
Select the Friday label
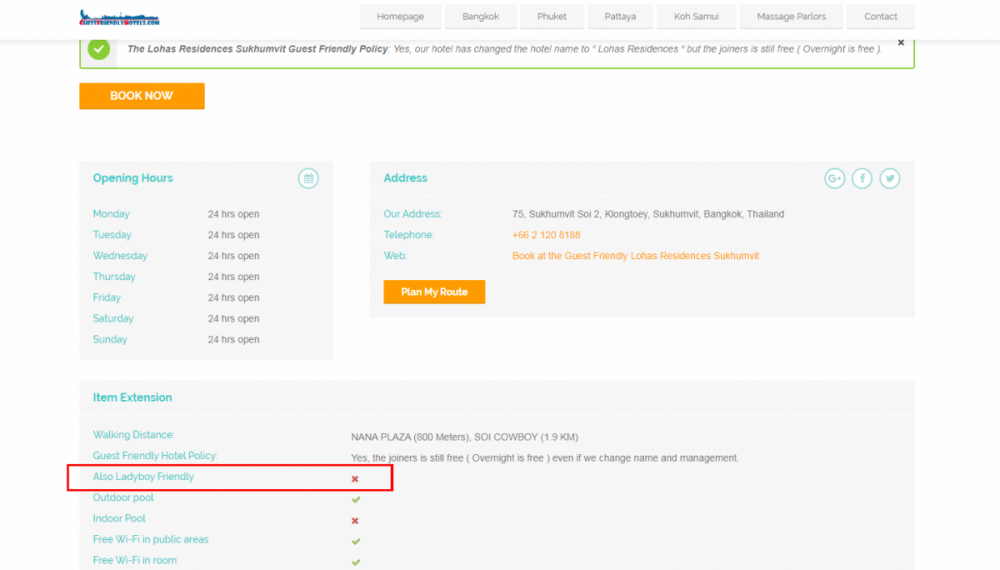point(107,298)
